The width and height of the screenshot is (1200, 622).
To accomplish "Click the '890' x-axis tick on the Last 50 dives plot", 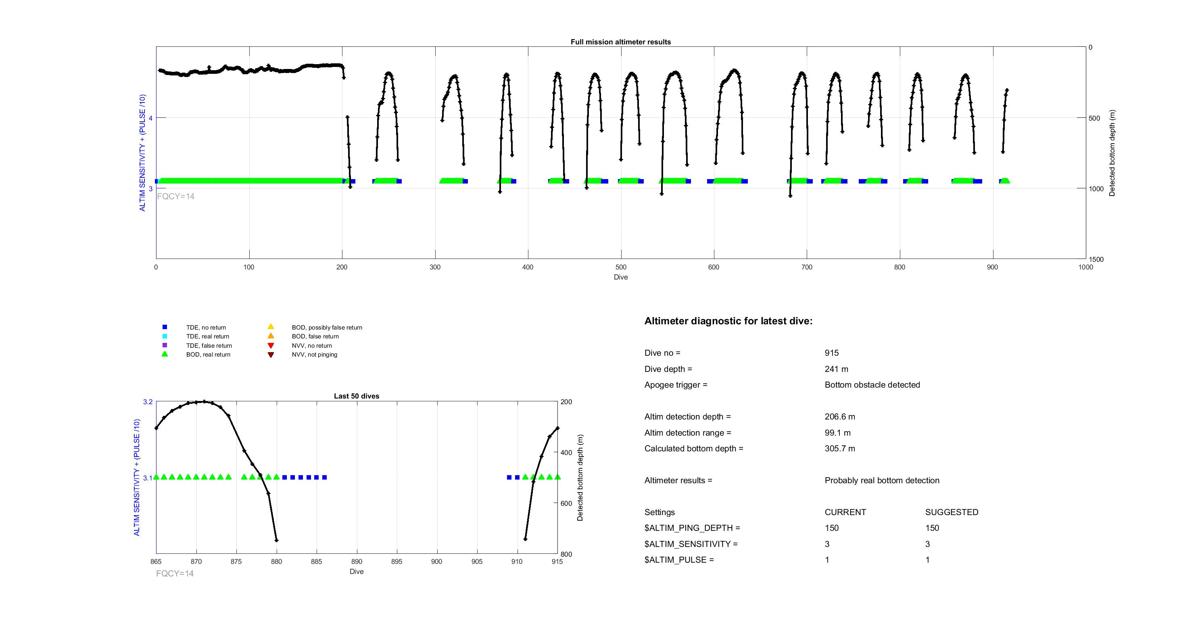I will click(356, 563).
